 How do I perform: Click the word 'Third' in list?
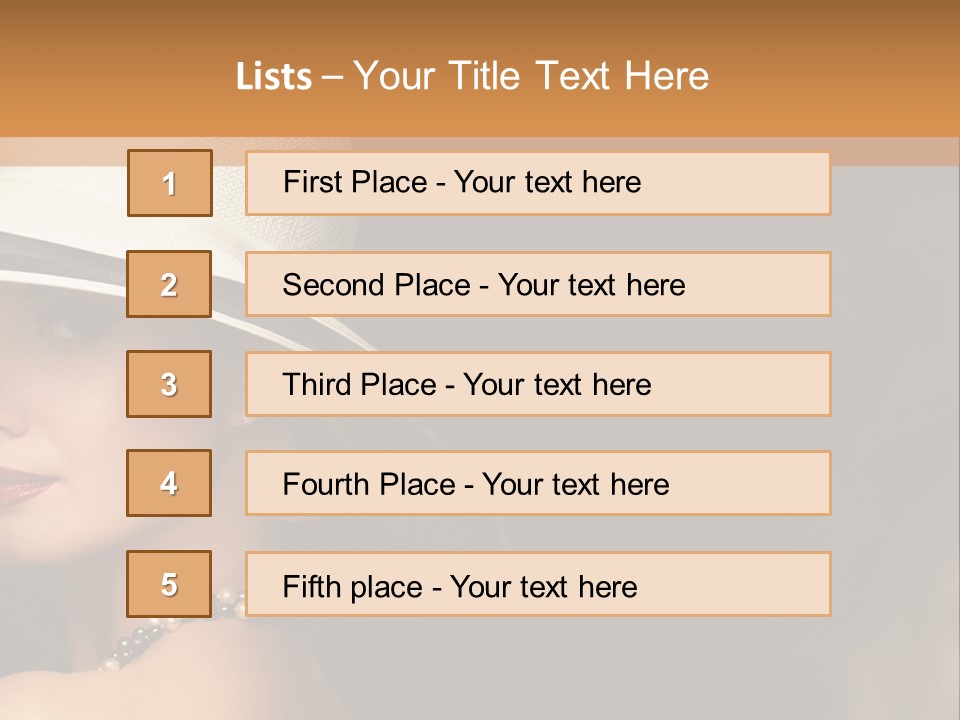point(316,384)
